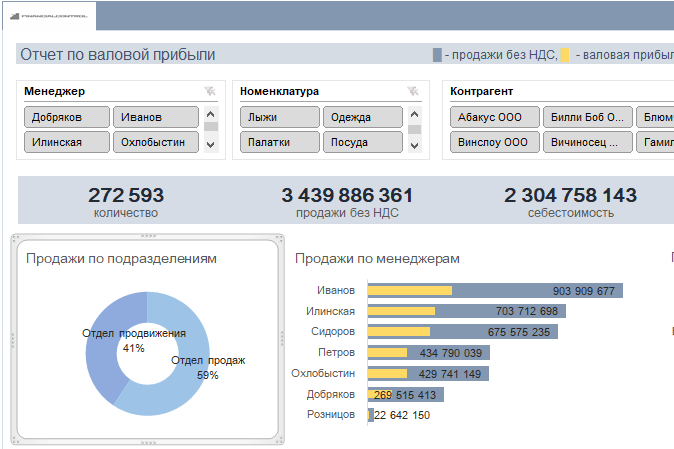The width and height of the screenshot is (674, 449).
Task: Clear the Менеджер slicer filter icon
Action: (210, 91)
